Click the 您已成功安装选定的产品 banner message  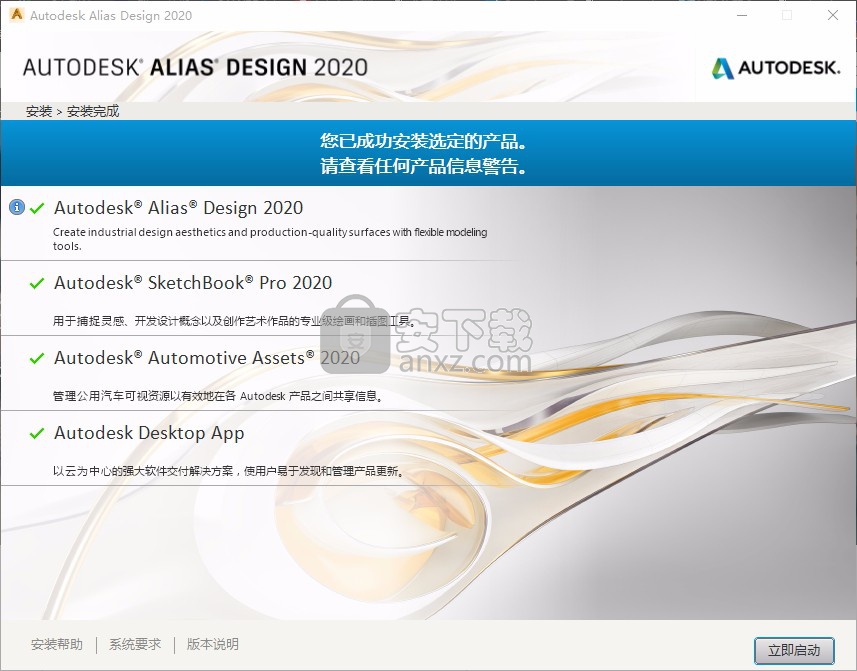(x=424, y=141)
